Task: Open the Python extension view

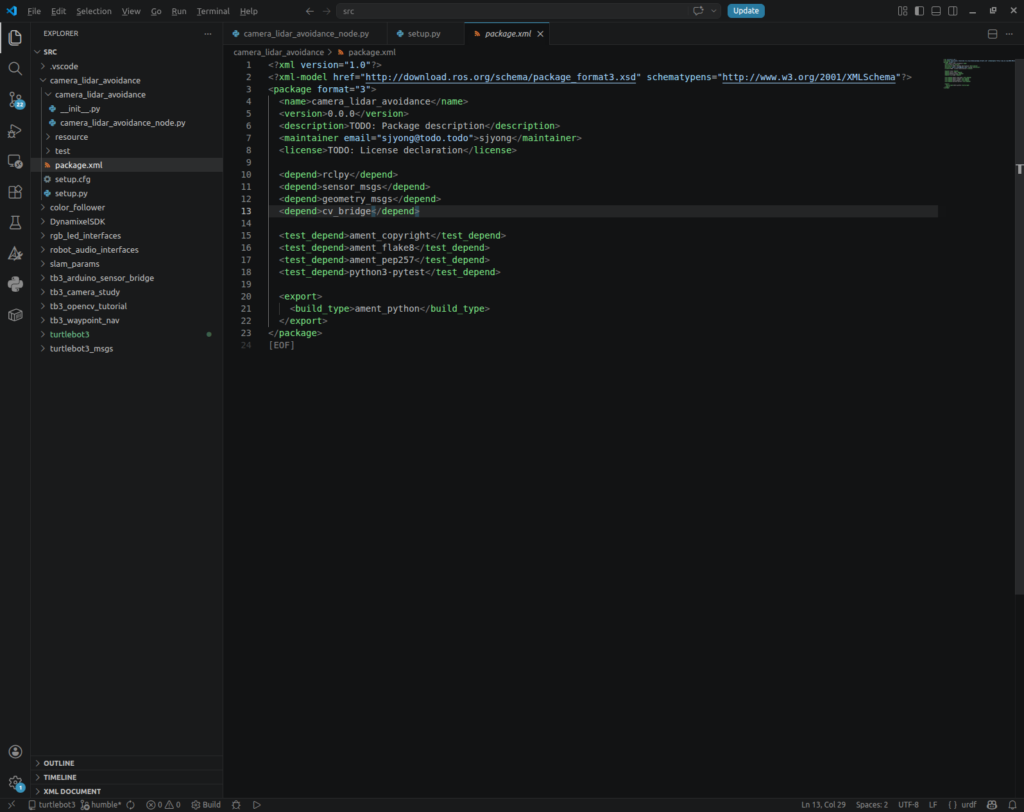Action: [x=15, y=284]
